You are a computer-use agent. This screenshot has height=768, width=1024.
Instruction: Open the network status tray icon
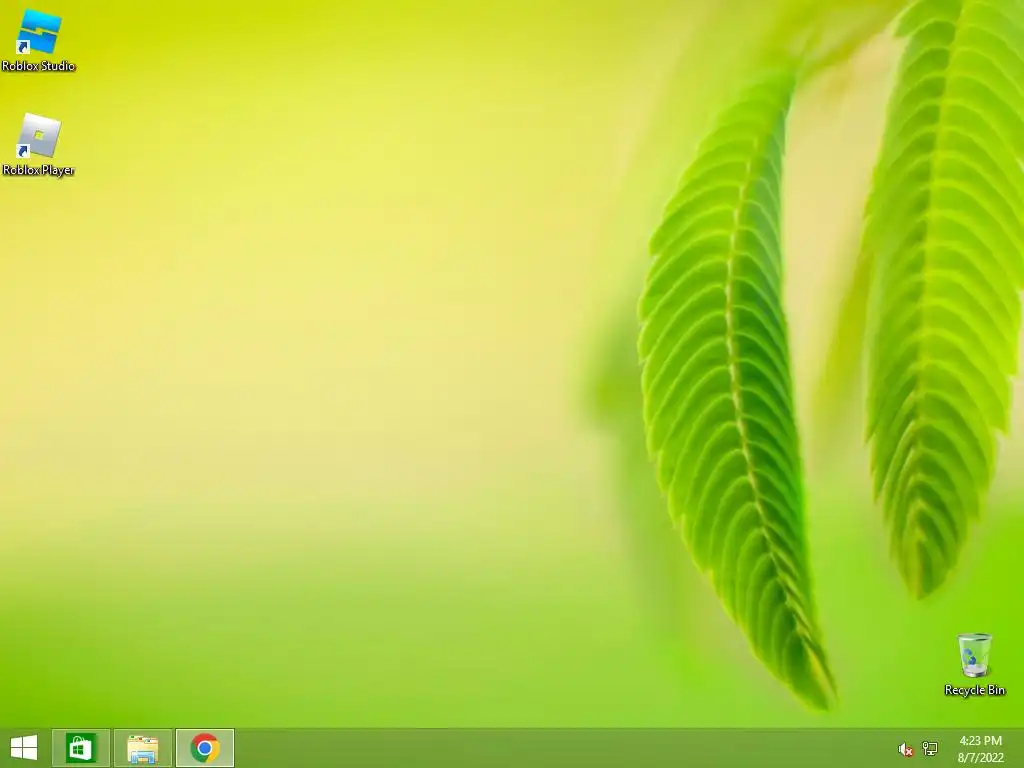[930, 748]
